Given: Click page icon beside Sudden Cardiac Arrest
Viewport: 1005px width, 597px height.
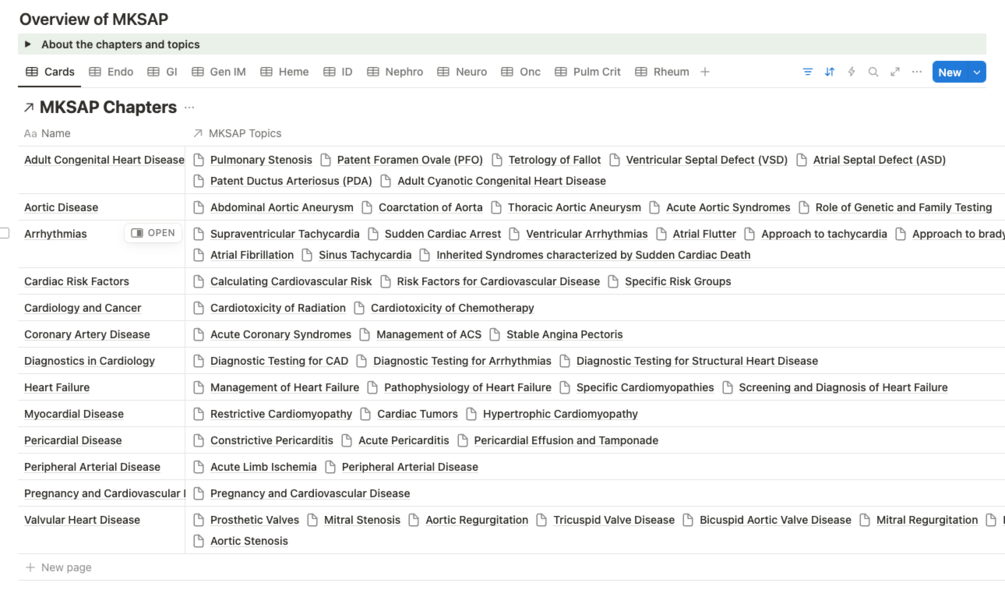Looking at the screenshot, I should click(x=373, y=234).
